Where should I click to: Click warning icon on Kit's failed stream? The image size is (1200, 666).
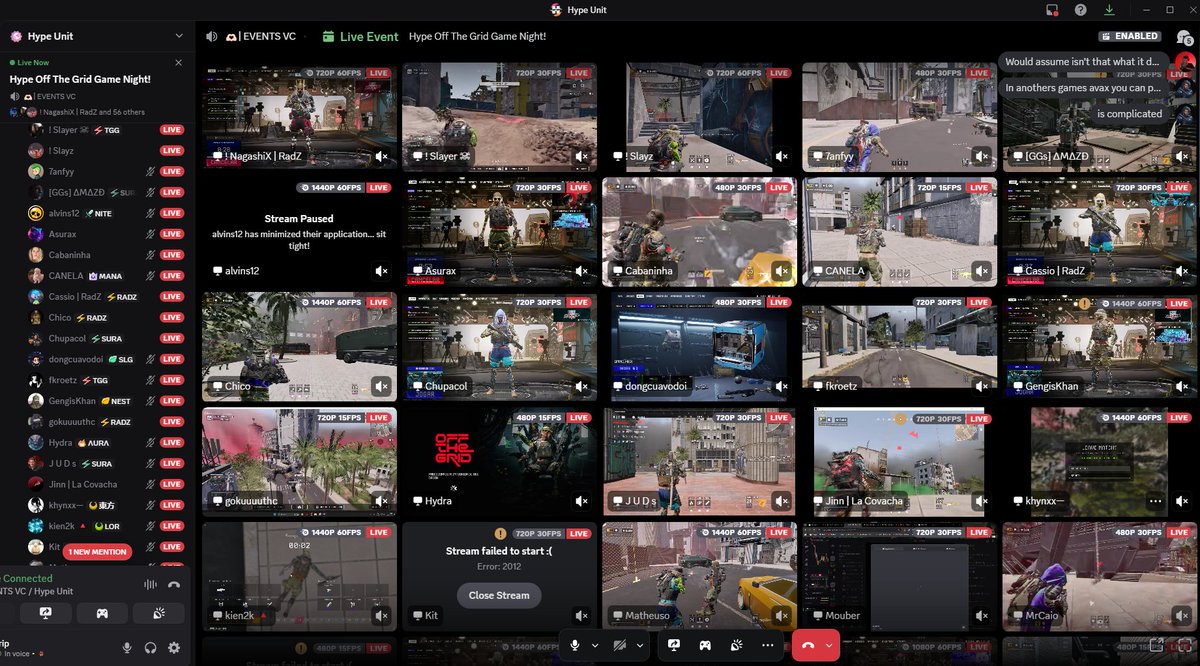(500, 534)
